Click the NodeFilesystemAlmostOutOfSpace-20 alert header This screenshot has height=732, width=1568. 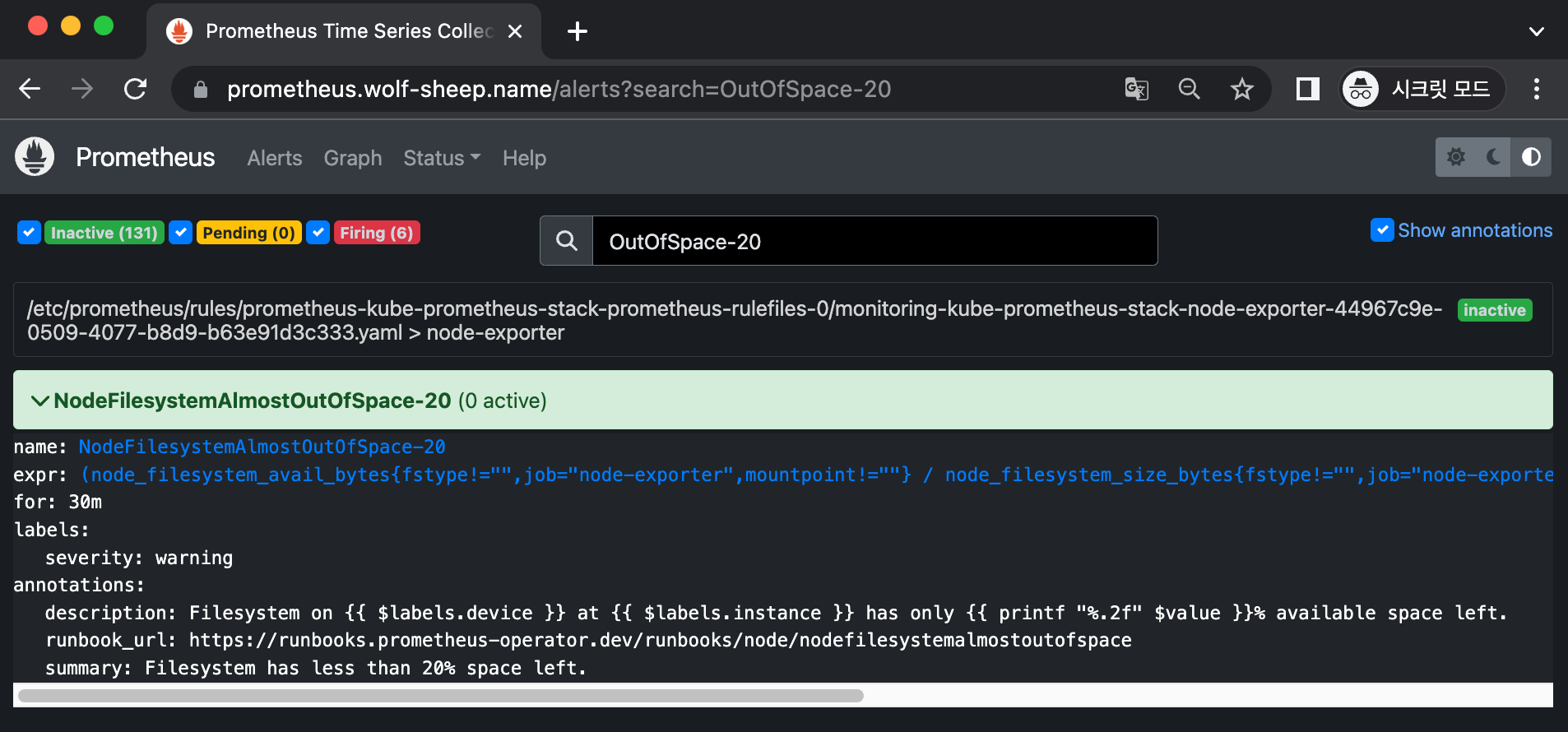pos(783,400)
